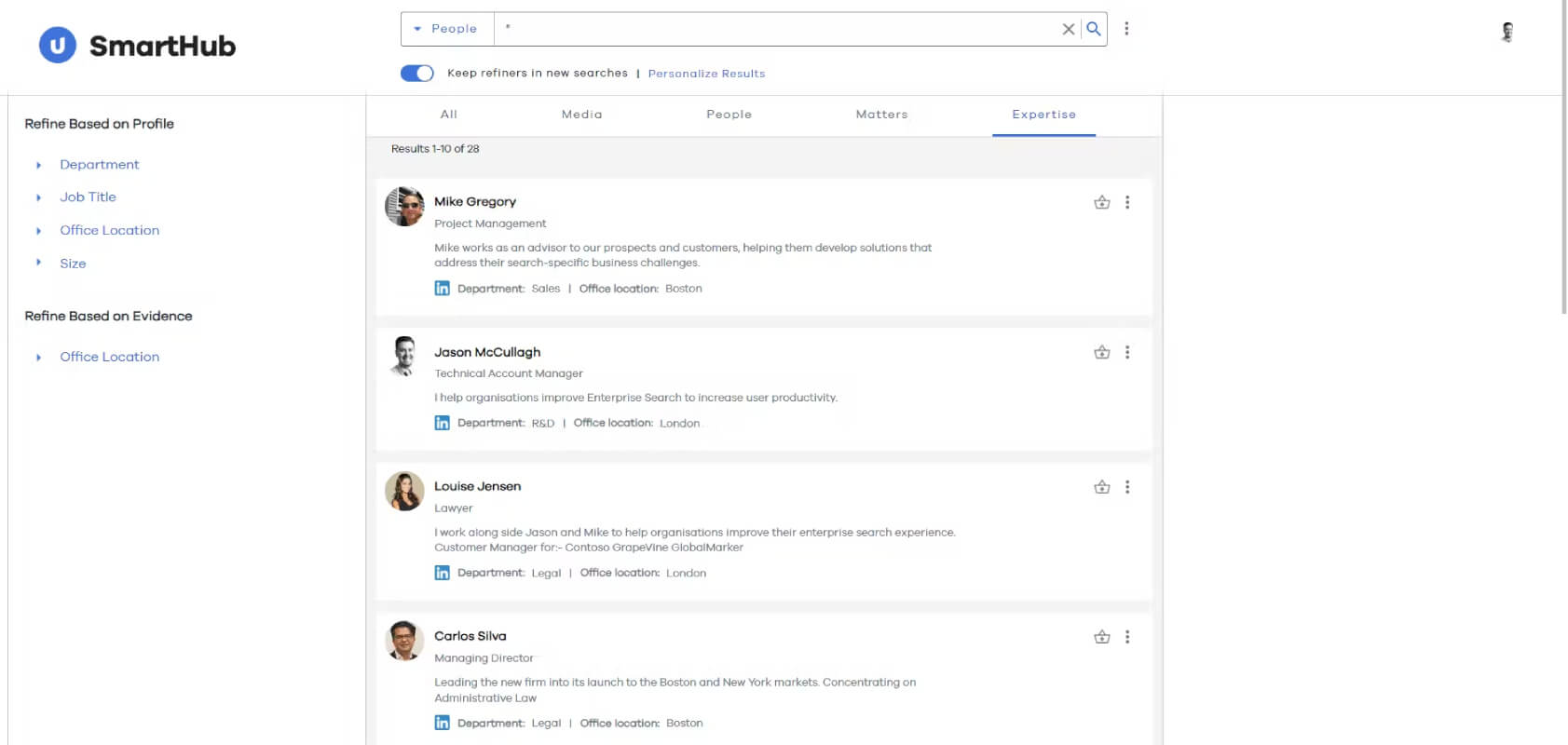The image size is (1568, 745).
Task: Open user profile avatar menu
Action: [1507, 33]
